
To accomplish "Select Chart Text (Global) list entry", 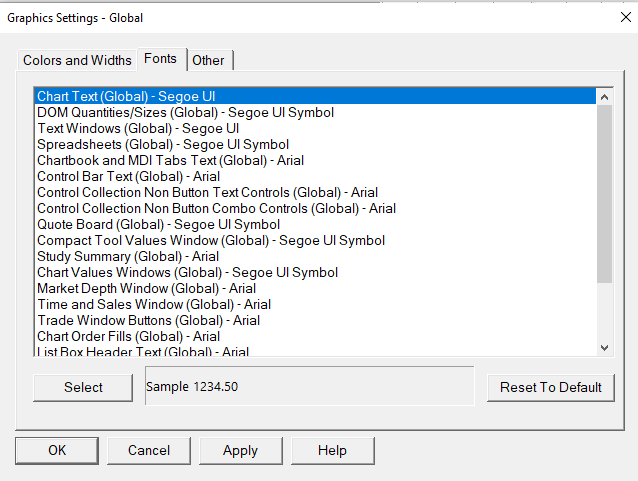I will point(126,96).
